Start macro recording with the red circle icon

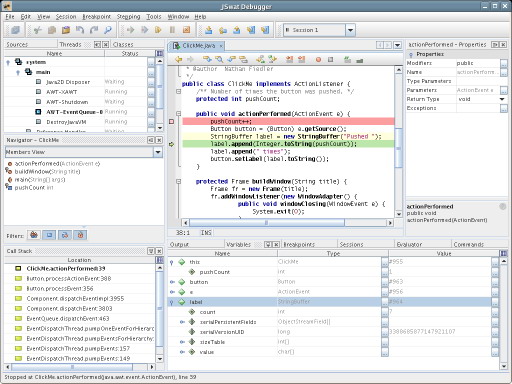pyautogui.click(x=318, y=60)
